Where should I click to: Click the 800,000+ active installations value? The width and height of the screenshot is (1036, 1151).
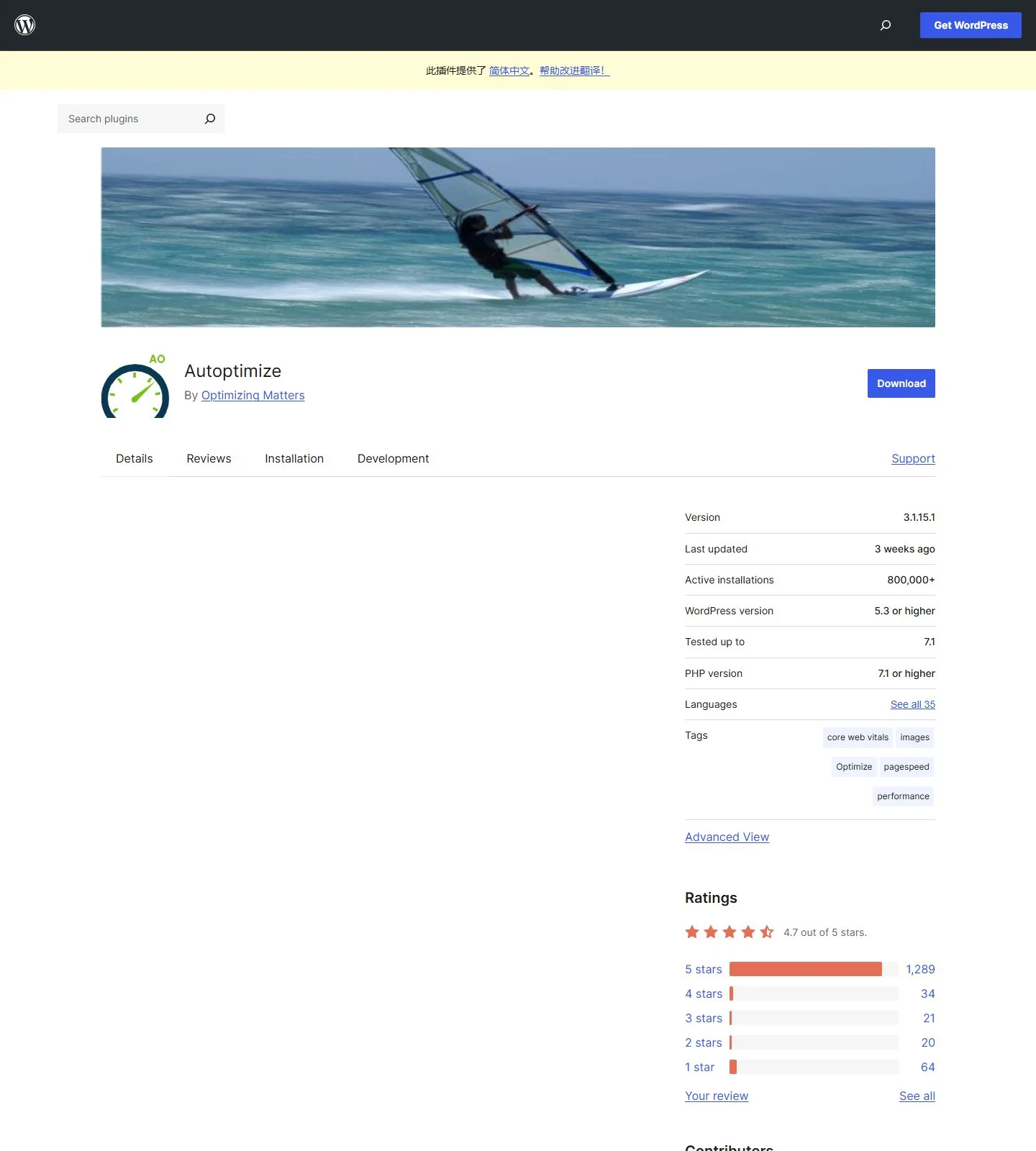pos(911,580)
